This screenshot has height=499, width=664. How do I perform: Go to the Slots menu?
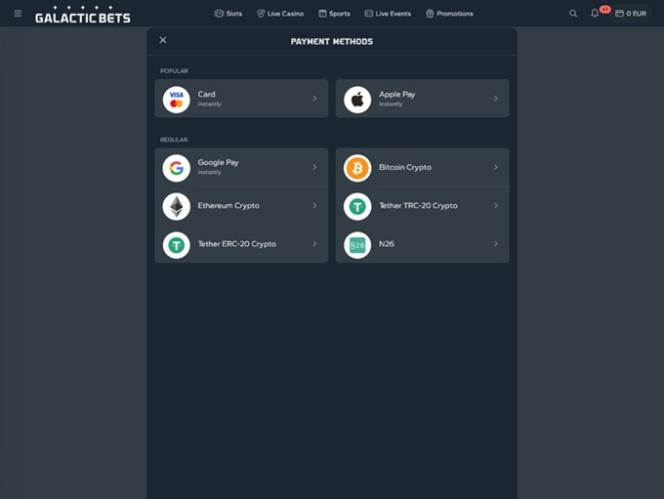pyautogui.click(x=228, y=14)
